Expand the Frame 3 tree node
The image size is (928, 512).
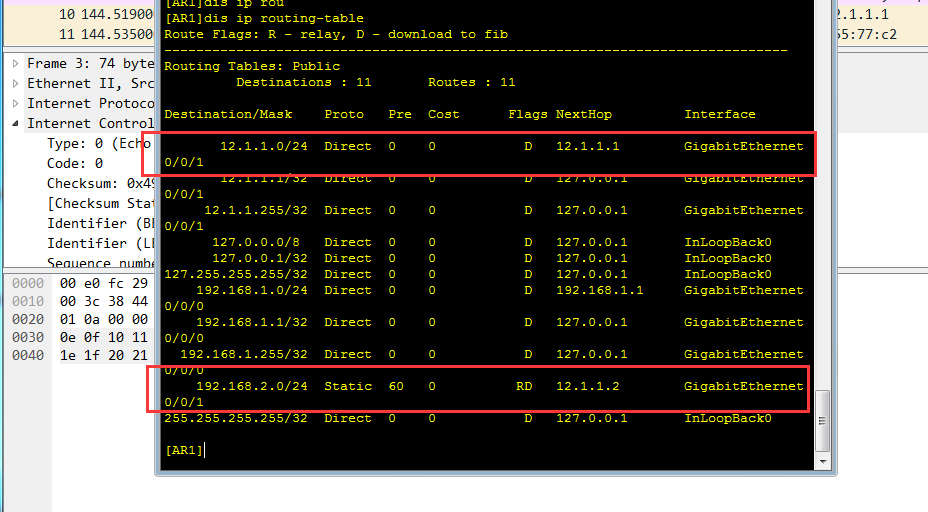click(x=16, y=63)
